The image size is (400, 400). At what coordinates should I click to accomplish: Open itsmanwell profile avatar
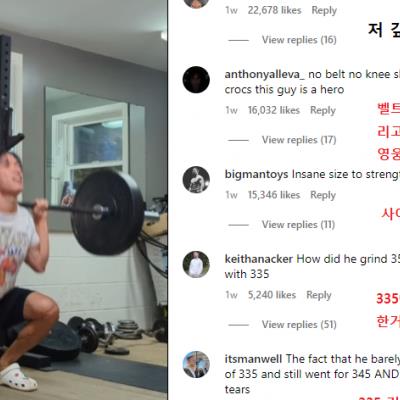coord(196,364)
